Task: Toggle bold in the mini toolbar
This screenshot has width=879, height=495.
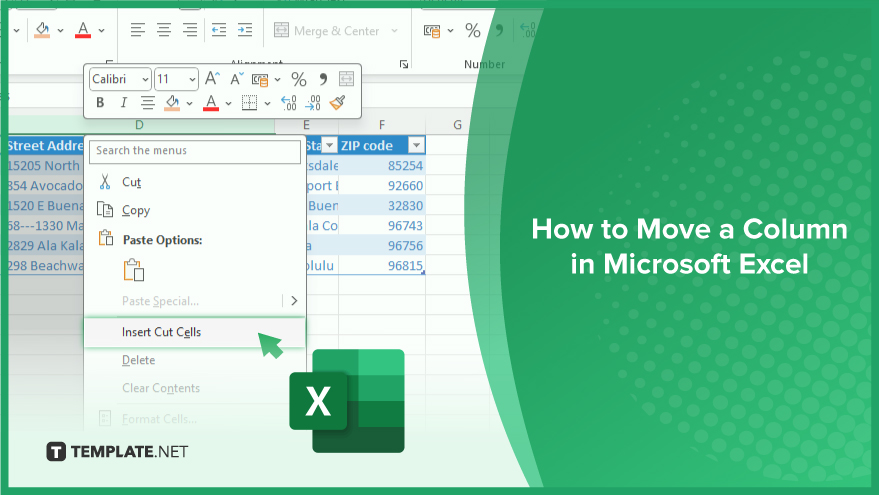Action: (x=100, y=103)
